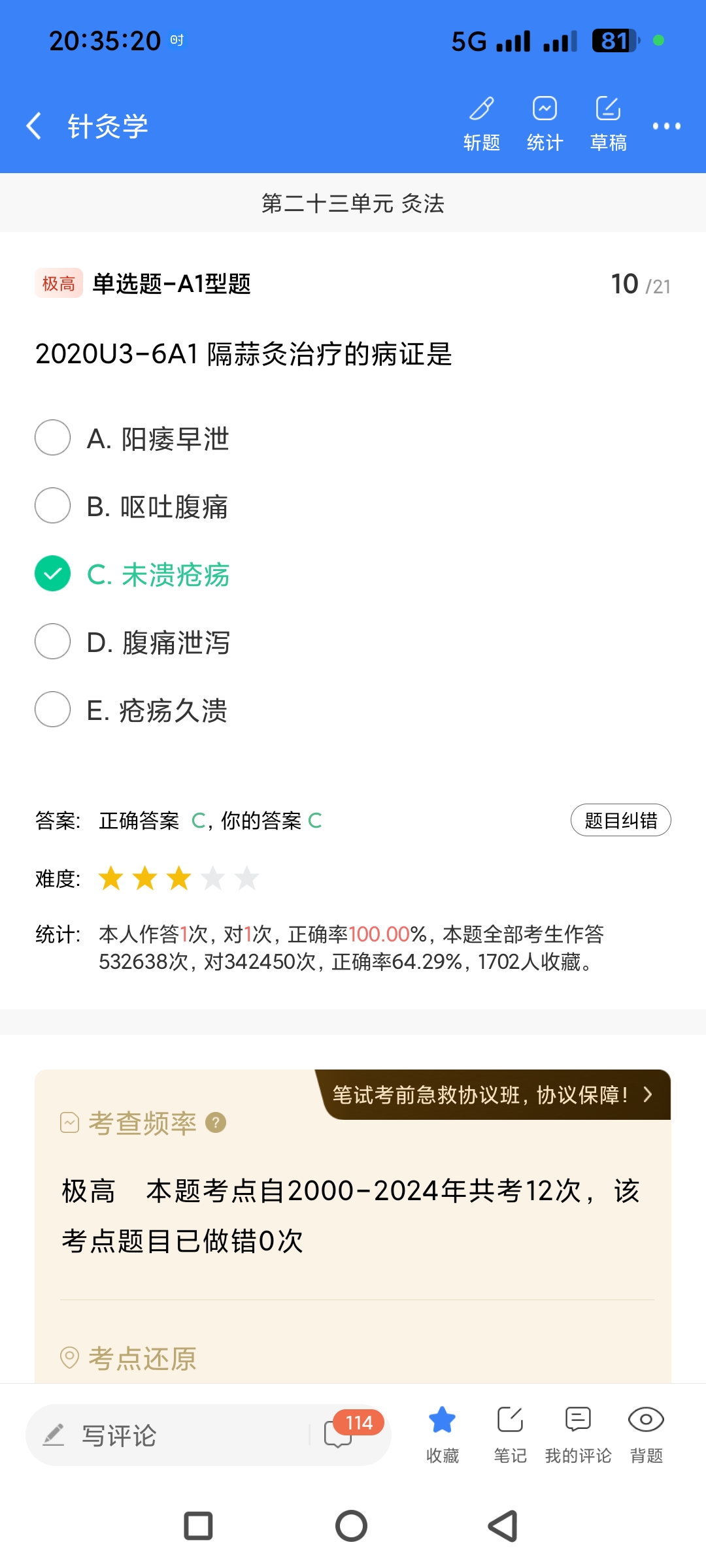Tap the back arrow beside 针灸学
706x1568 pixels.
click(x=35, y=125)
